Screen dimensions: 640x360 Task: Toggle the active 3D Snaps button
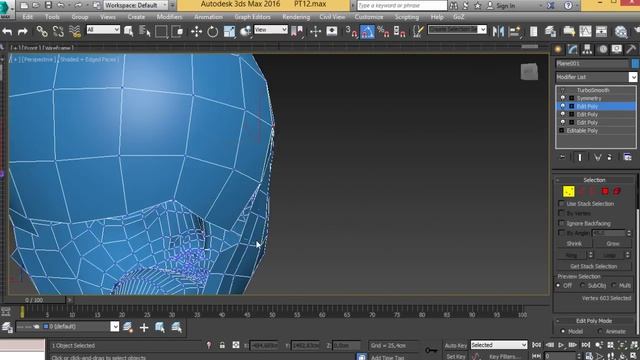[x=351, y=31]
